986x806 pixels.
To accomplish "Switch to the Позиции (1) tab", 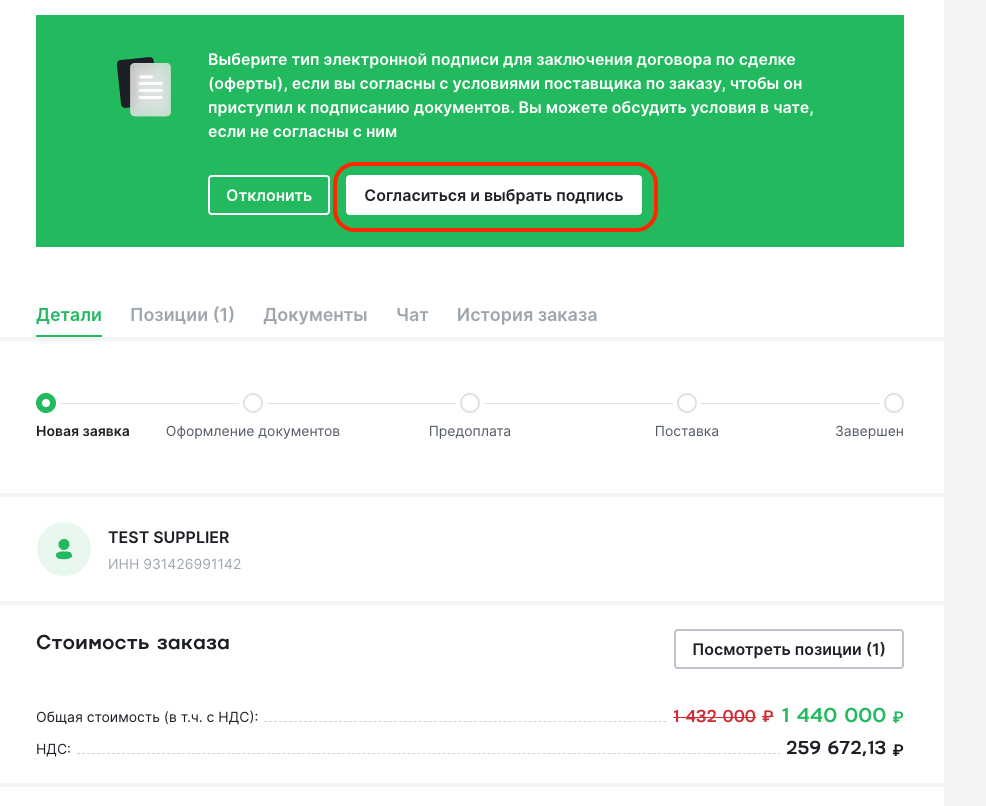I will click(x=182, y=314).
